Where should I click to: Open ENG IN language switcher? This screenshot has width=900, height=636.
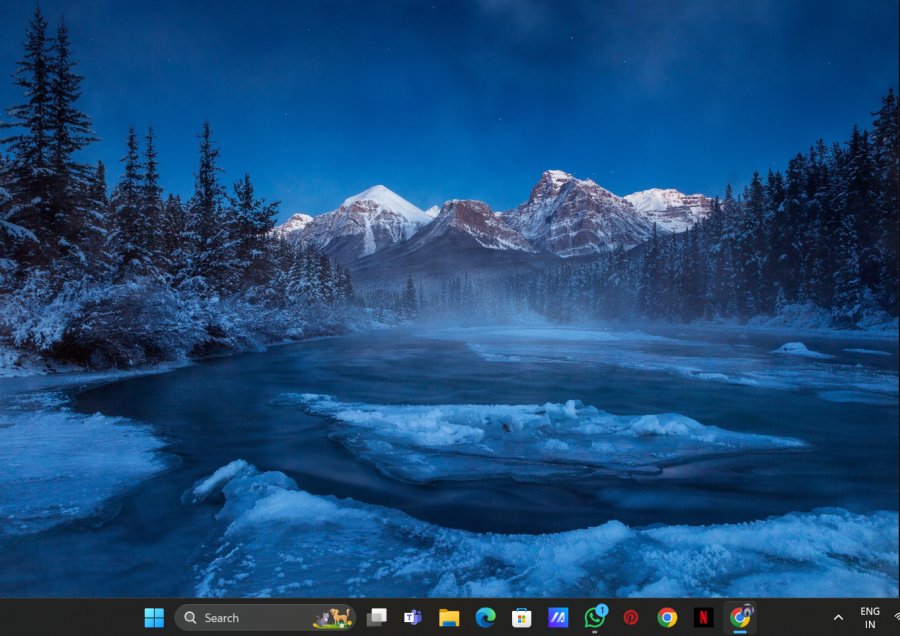click(x=870, y=618)
